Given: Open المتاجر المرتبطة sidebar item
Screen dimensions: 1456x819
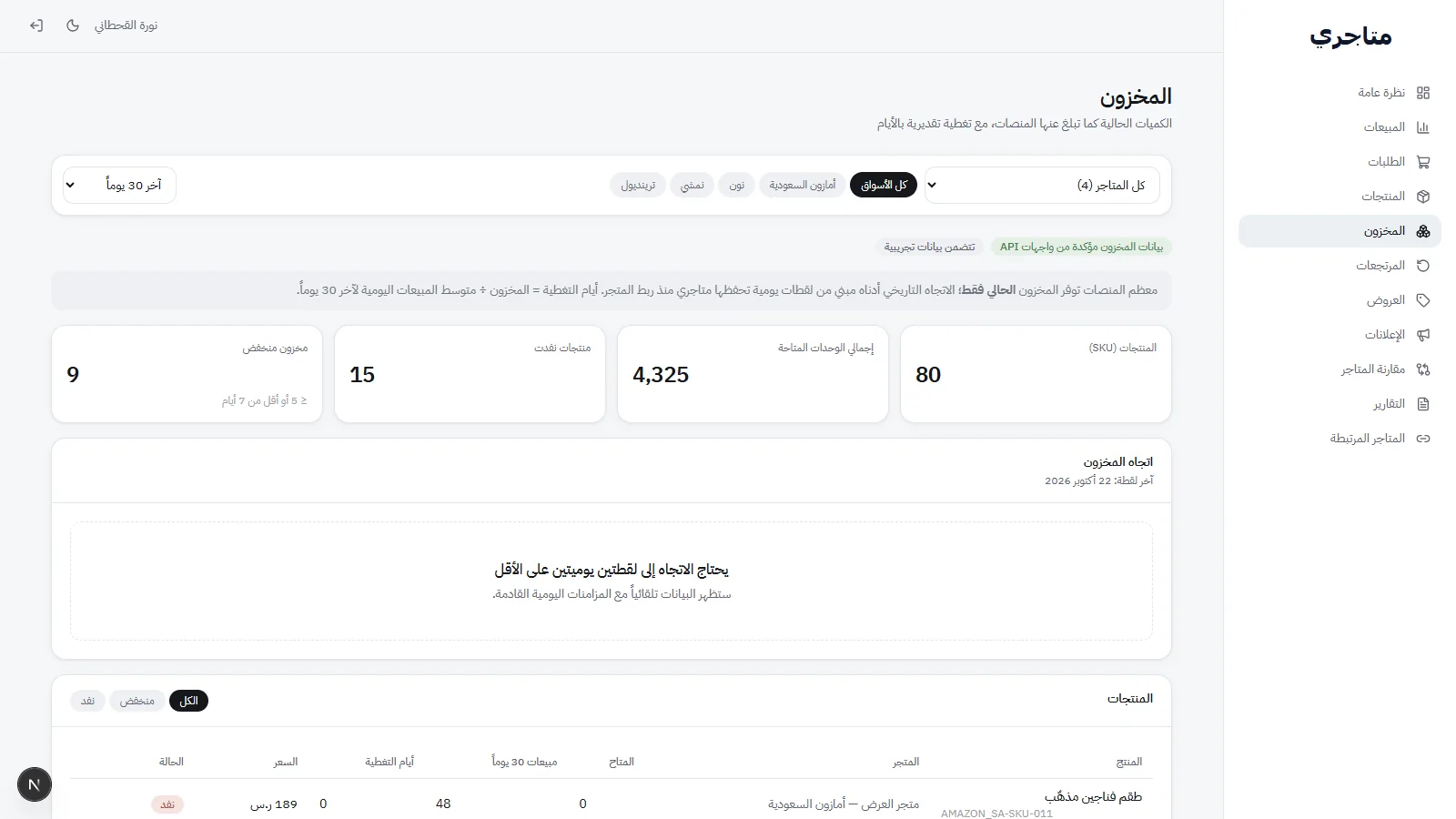Looking at the screenshot, I should coord(1340,439).
